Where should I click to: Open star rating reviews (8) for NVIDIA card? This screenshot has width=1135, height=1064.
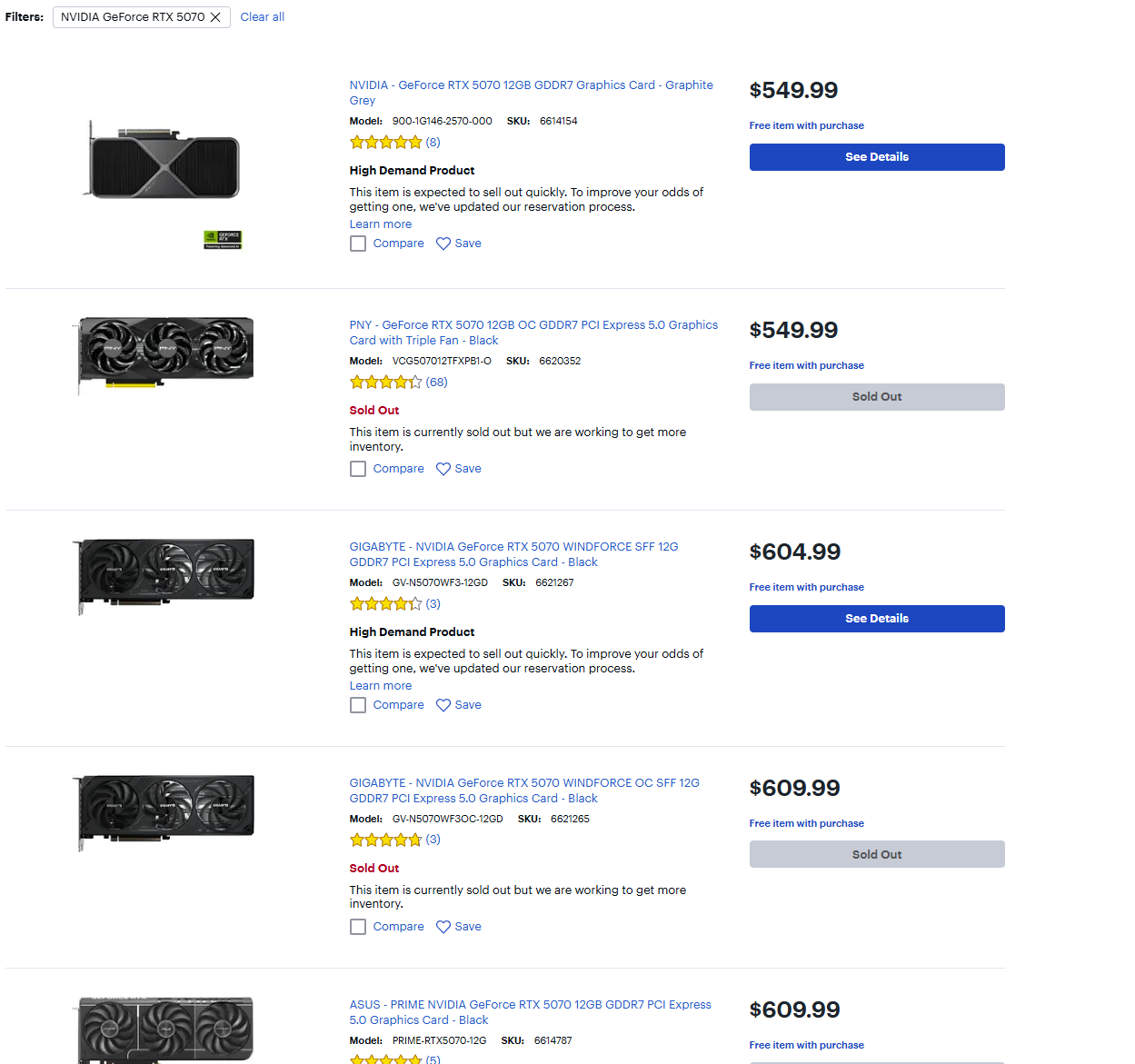[394, 143]
